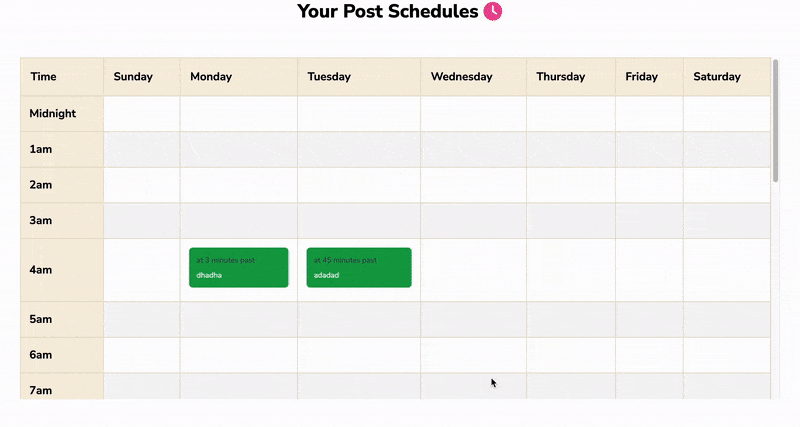Click the empty Saturday 1am slot

click(727, 149)
